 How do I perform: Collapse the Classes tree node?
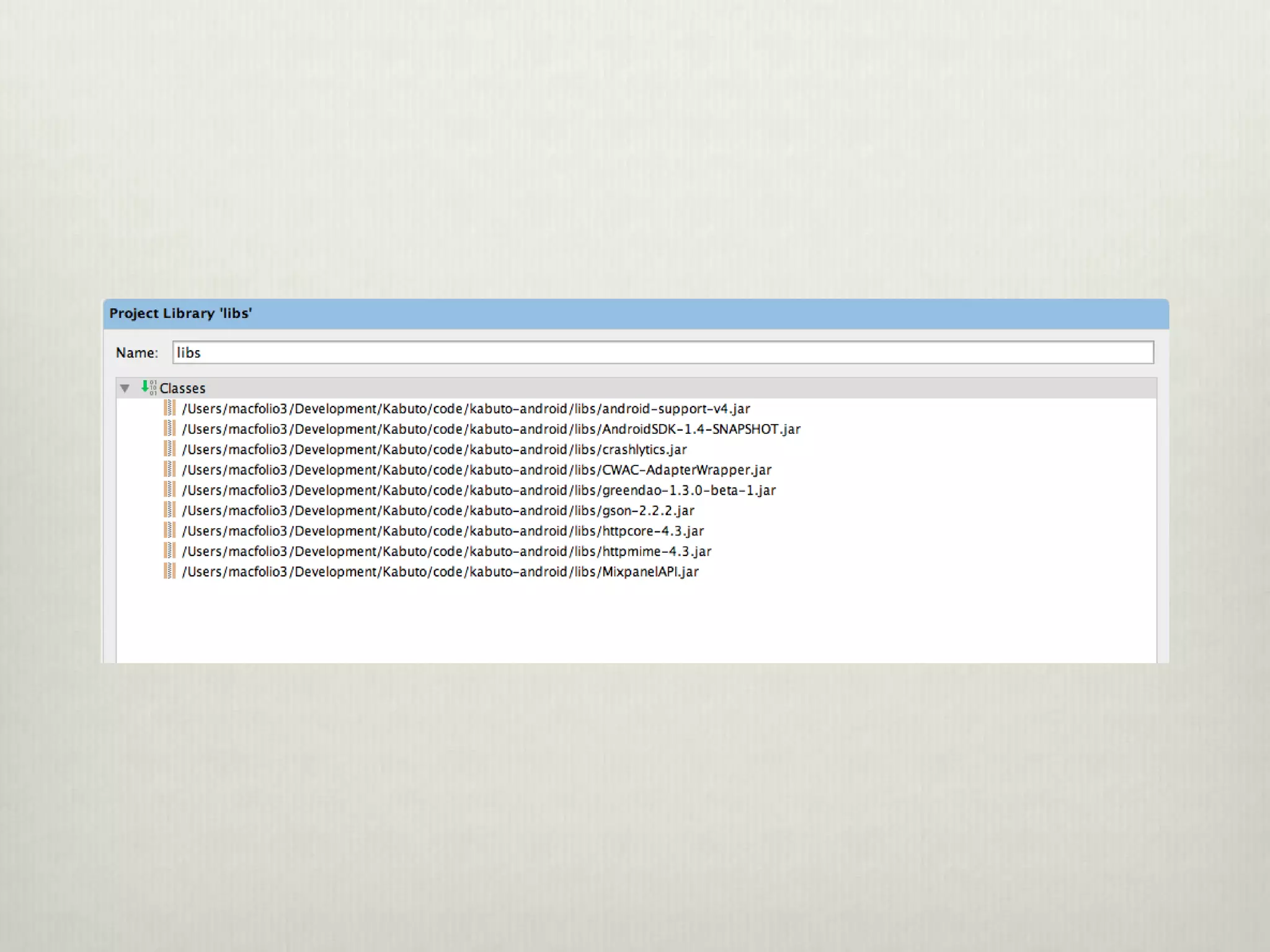point(125,388)
